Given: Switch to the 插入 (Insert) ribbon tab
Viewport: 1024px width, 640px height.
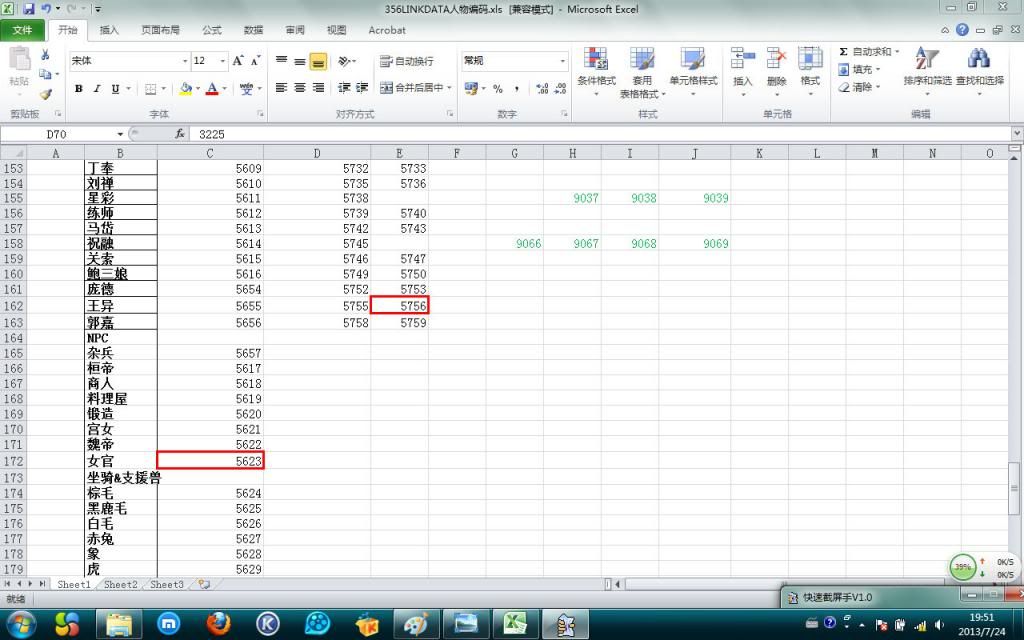Looking at the screenshot, I should point(109,30).
